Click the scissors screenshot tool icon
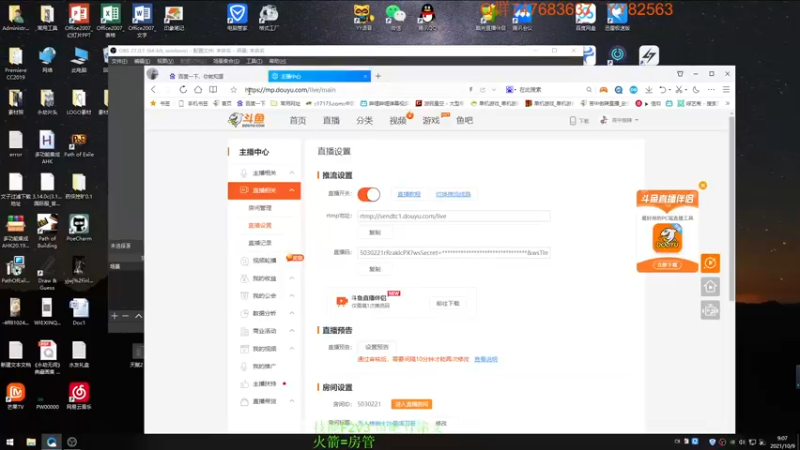This screenshot has height=450, width=800. coord(679,90)
